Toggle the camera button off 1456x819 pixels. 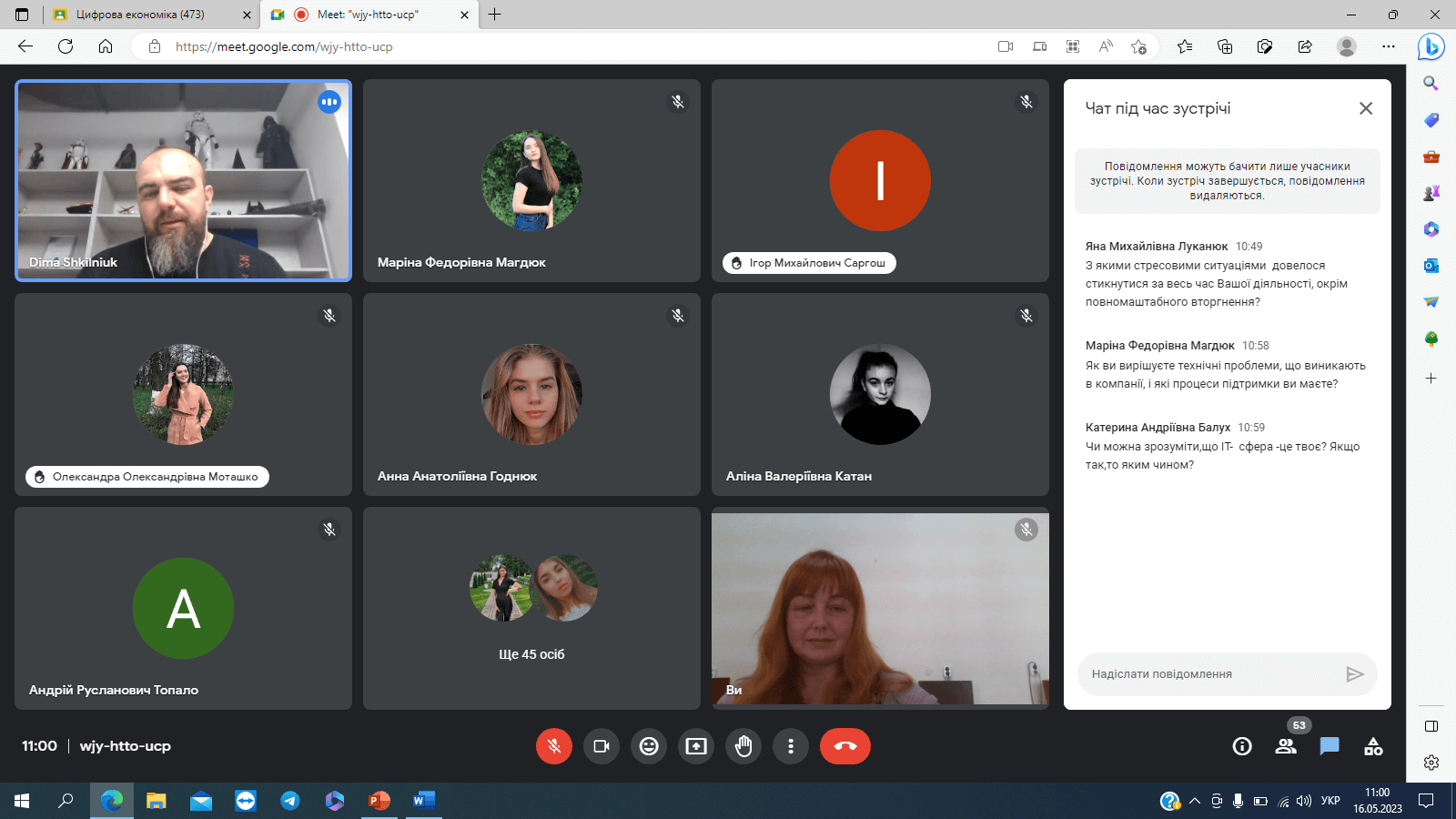[x=602, y=746]
